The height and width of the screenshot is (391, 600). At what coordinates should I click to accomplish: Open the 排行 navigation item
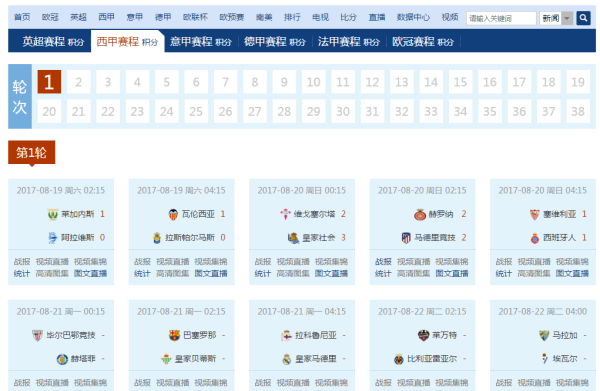[x=292, y=17]
